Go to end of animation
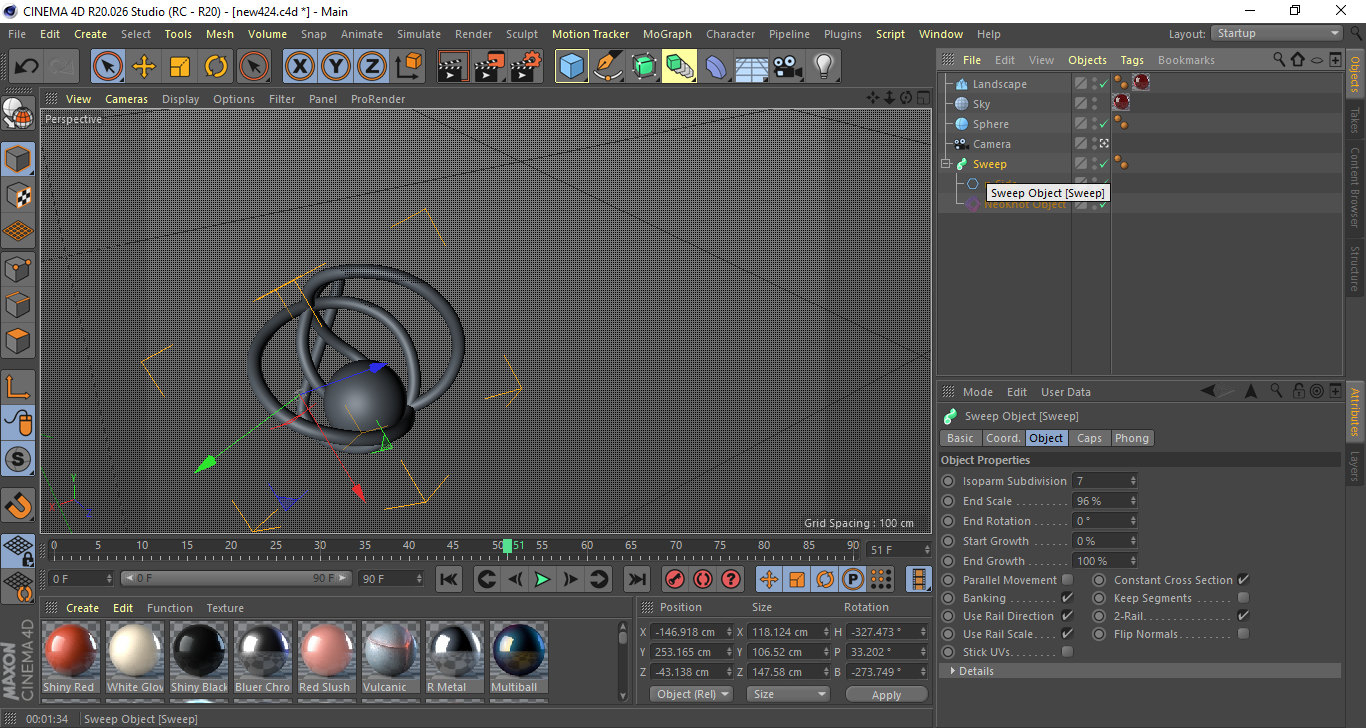The image size is (1366, 728). pos(636,579)
